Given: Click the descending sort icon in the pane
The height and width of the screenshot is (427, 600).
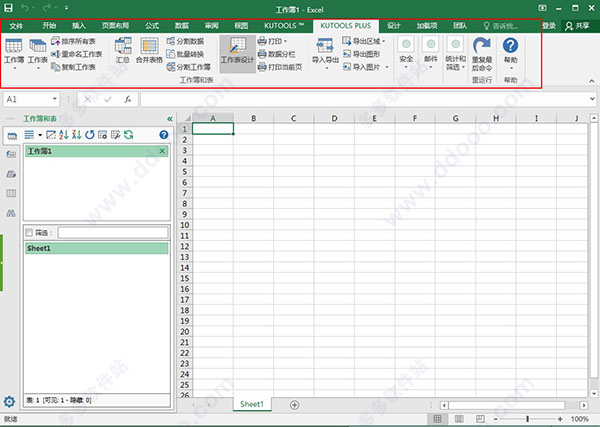Looking at the screenshot, I should 77,135.
